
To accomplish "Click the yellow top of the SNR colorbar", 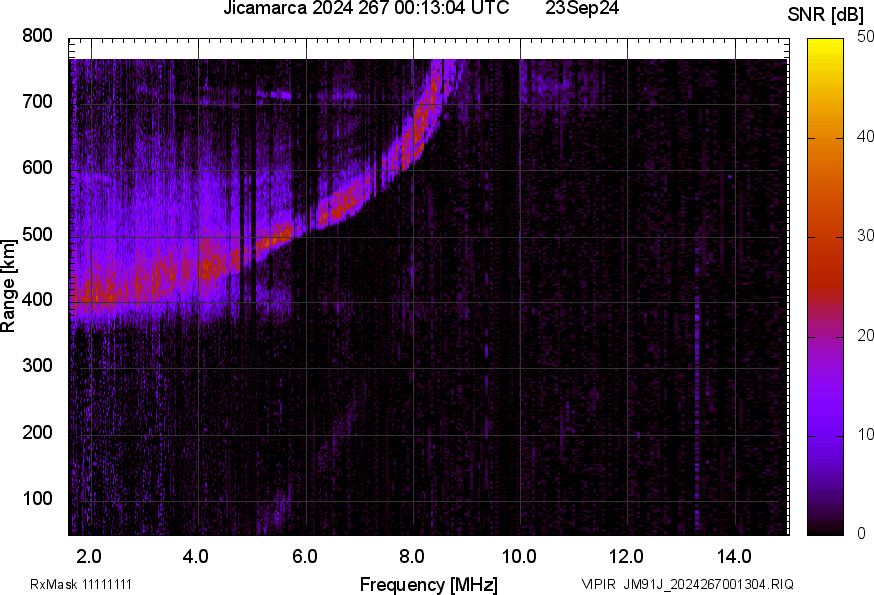I will [826, 44].
